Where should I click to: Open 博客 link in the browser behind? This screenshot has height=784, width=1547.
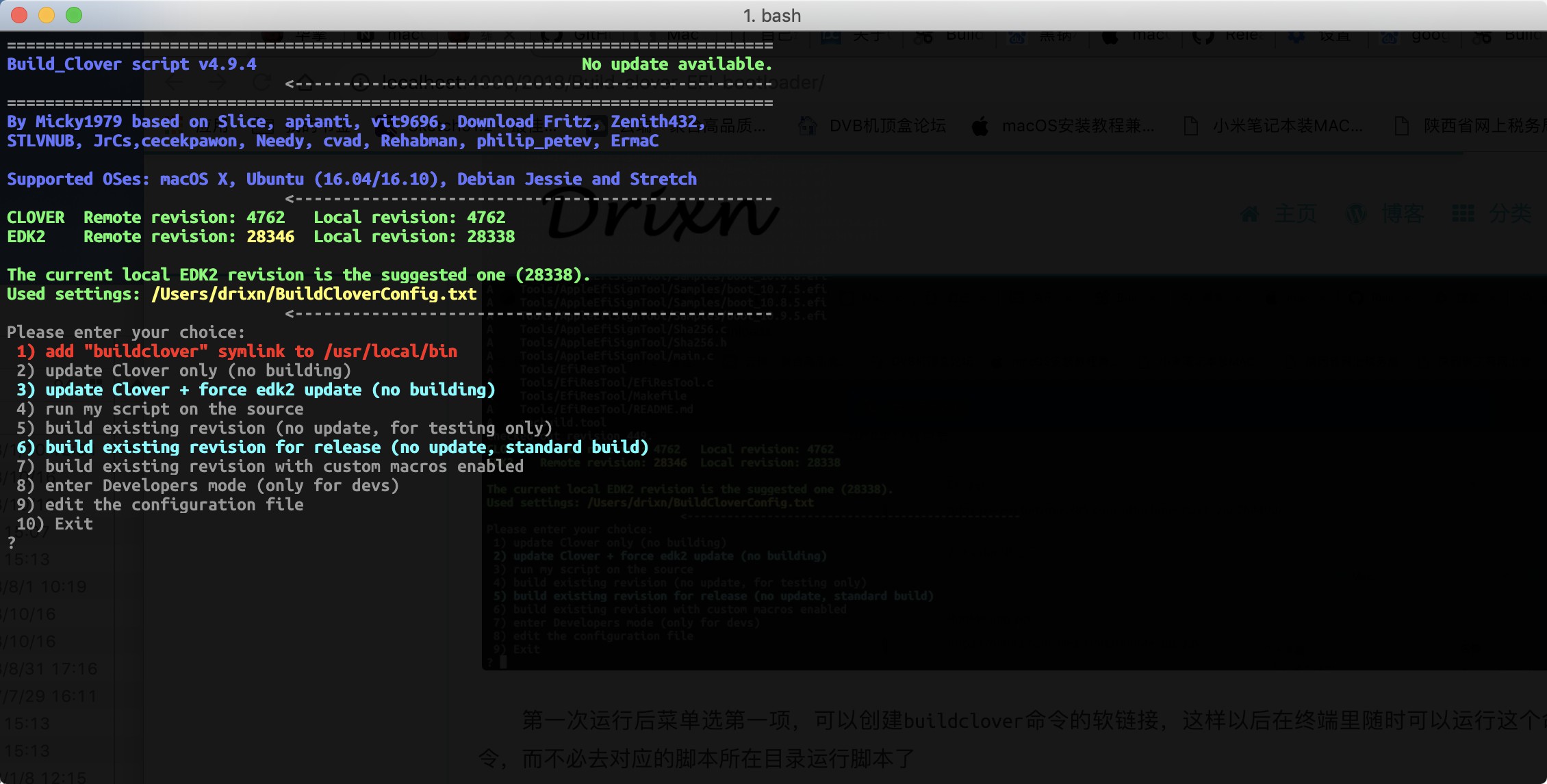click(1403, 214)
